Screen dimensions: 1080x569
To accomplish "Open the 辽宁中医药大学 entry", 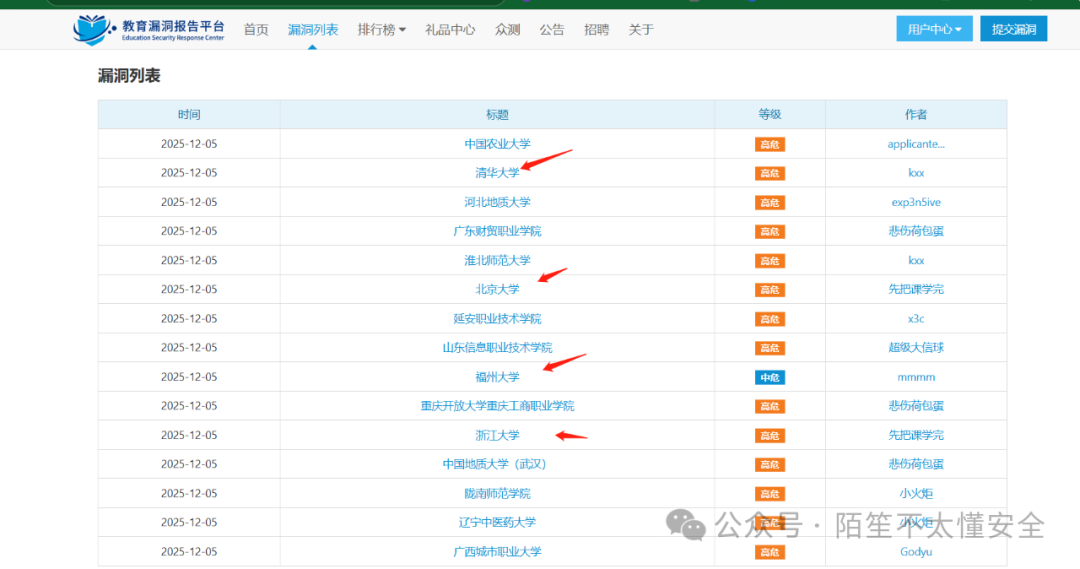I will coord(497,523).
